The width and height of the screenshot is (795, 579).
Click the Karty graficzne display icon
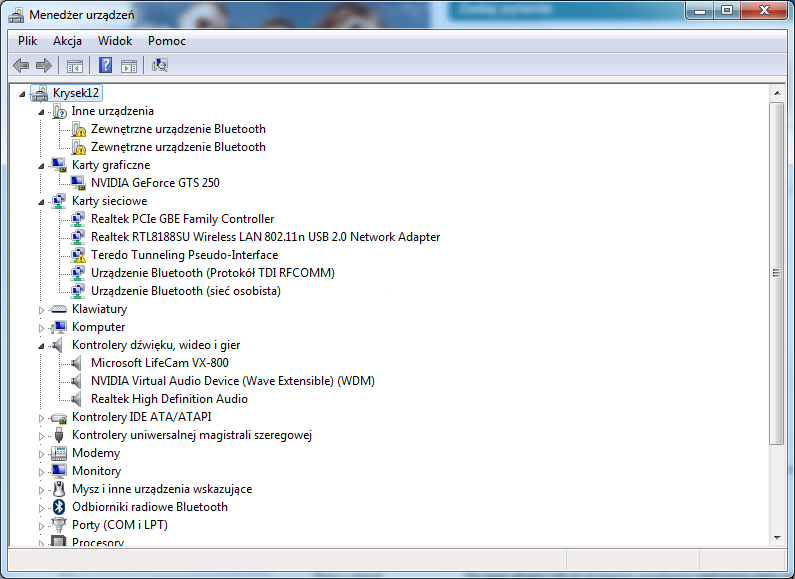point(59,165)
